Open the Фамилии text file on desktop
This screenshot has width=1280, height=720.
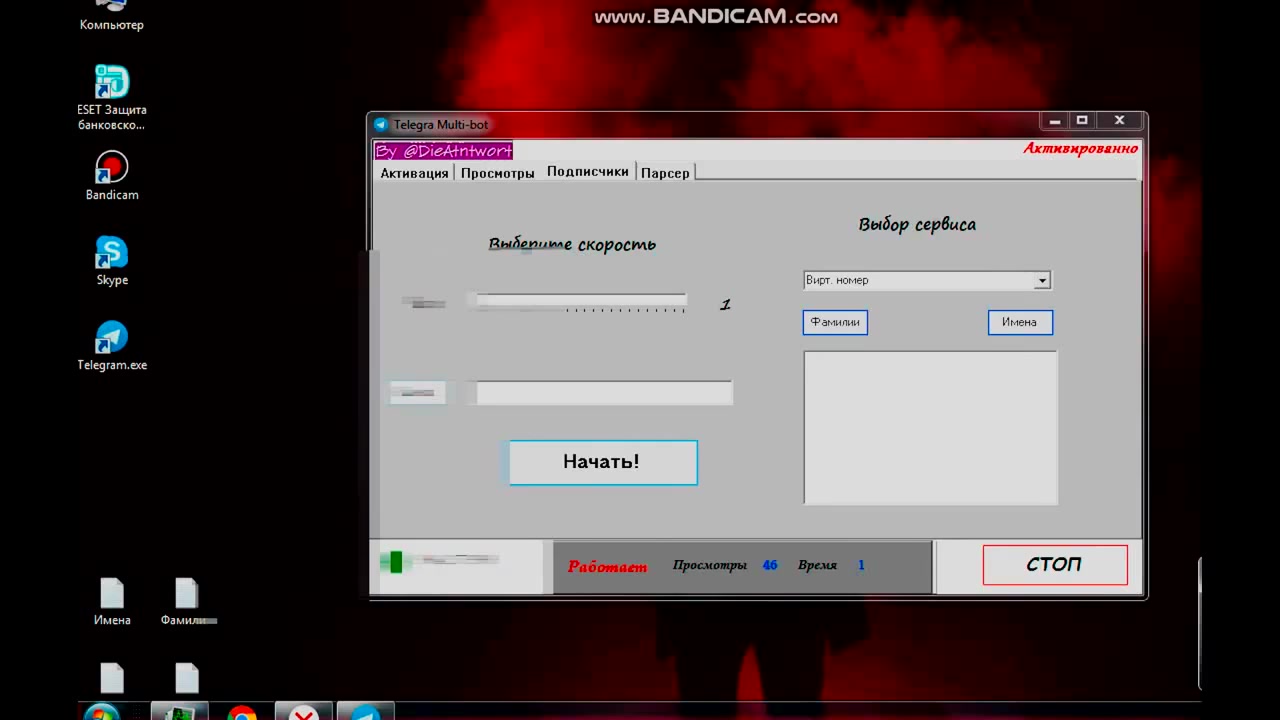(187, 595)
